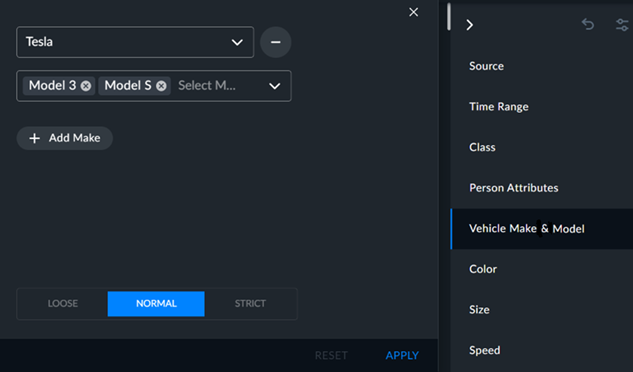This screenshot has width=633, height=372.
Task: Apply the vehicle filter
Action: (x=402, y=355)
